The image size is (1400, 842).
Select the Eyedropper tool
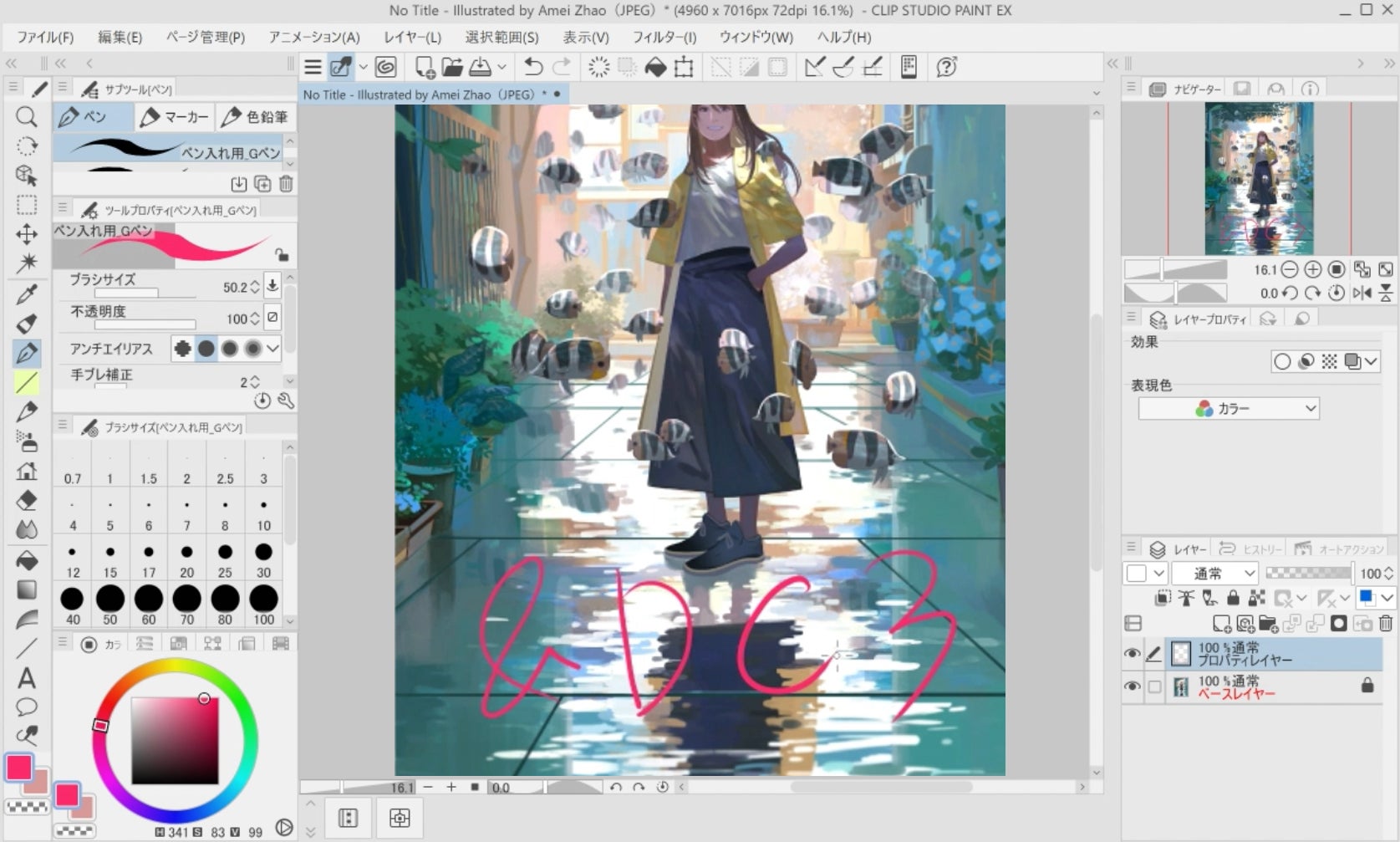27,293
